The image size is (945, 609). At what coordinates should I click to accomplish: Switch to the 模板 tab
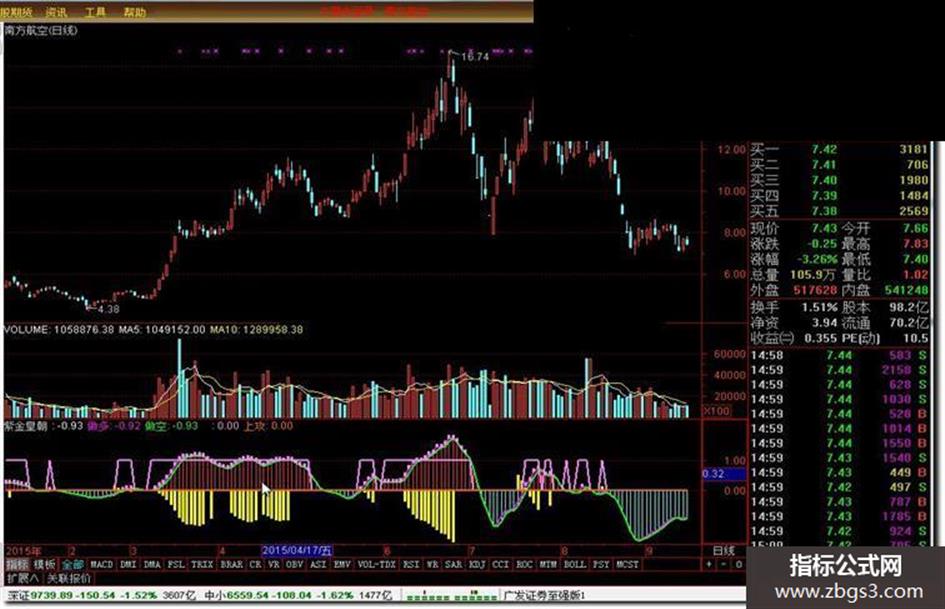(44, 564)
